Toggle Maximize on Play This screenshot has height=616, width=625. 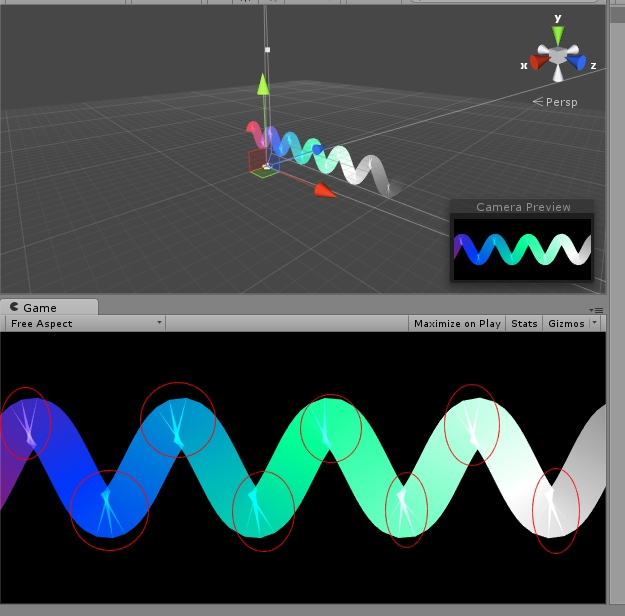click(457, 323)
